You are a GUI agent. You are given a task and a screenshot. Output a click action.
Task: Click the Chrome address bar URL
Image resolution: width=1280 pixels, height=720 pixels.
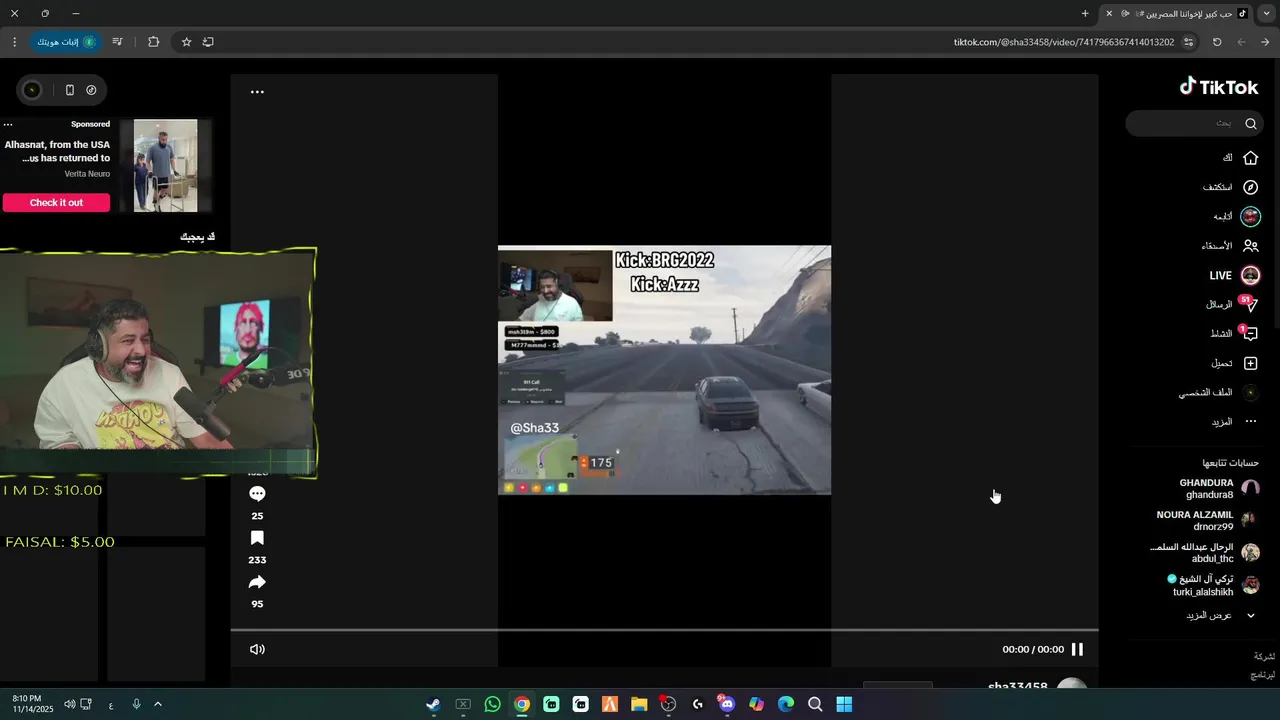coord(1064,42)
